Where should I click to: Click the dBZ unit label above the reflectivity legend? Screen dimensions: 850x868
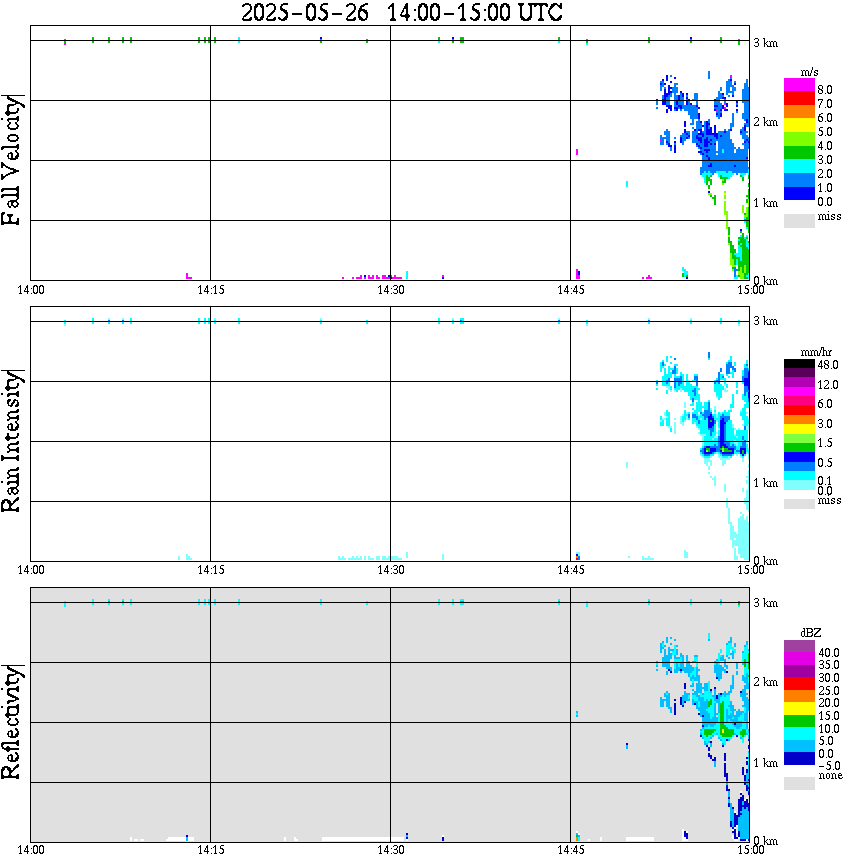click(810, 633)
